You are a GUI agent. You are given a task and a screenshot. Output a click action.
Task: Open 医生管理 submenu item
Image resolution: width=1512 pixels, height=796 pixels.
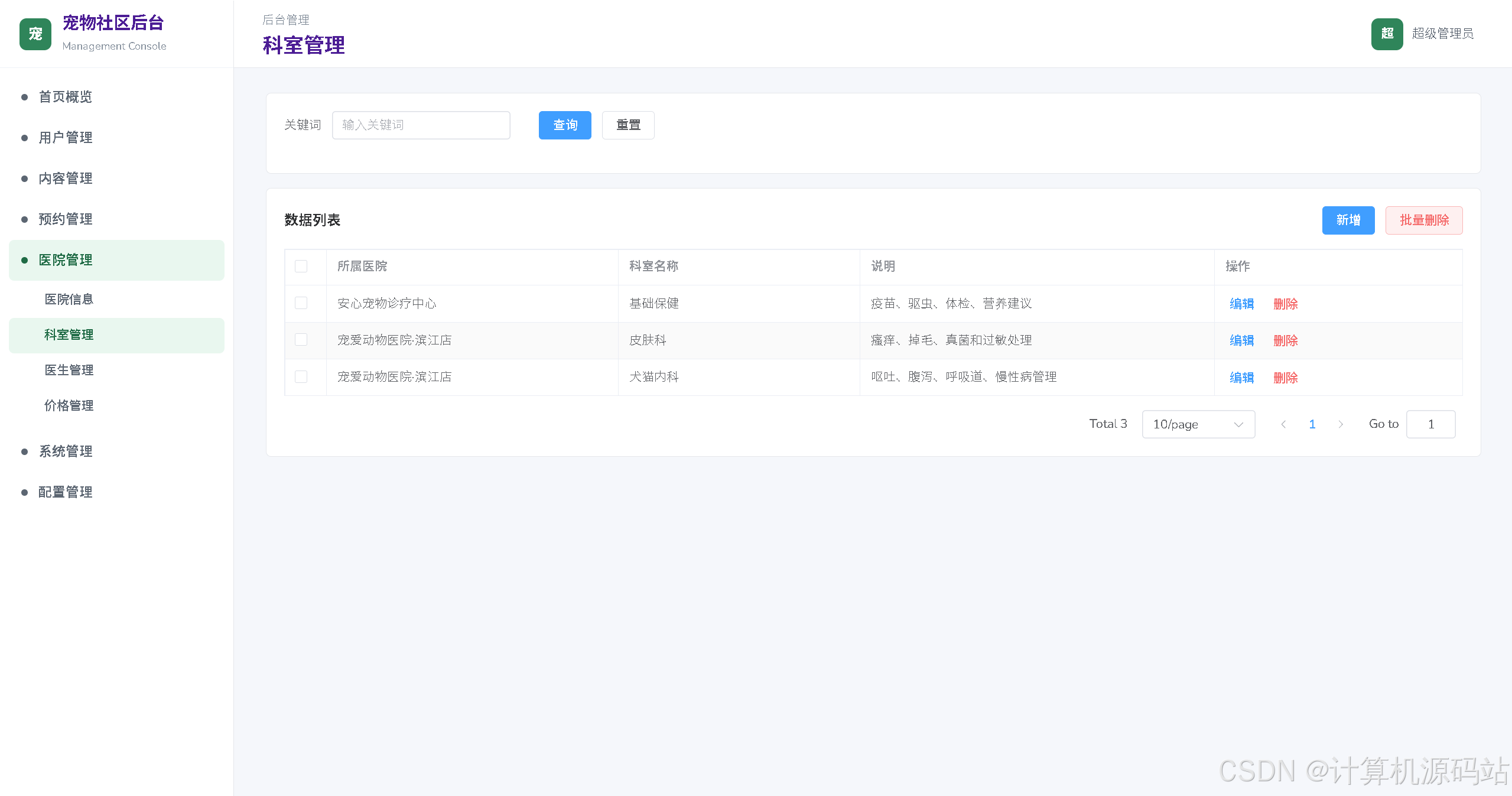[x=116, y=371]
